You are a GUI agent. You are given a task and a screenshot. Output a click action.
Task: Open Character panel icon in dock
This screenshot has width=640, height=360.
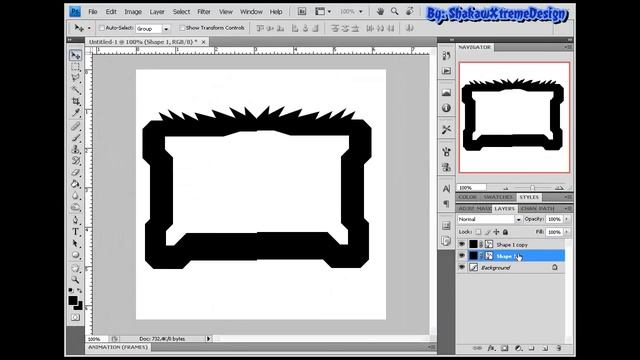446,189
